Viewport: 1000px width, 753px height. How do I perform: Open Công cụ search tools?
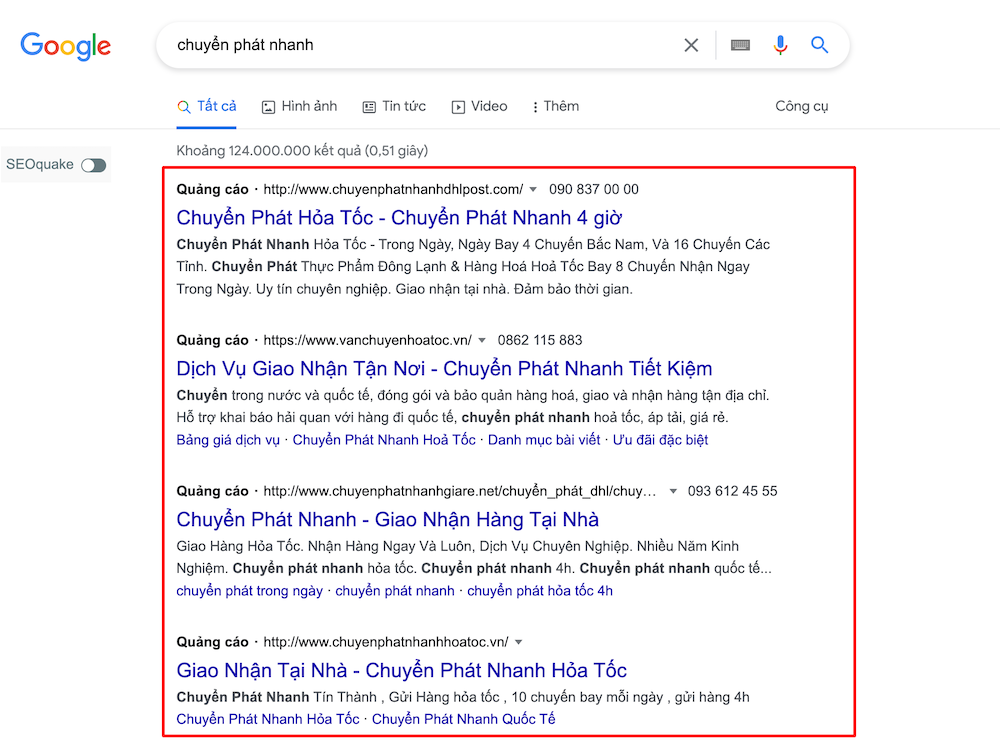(x=801, y=106)
